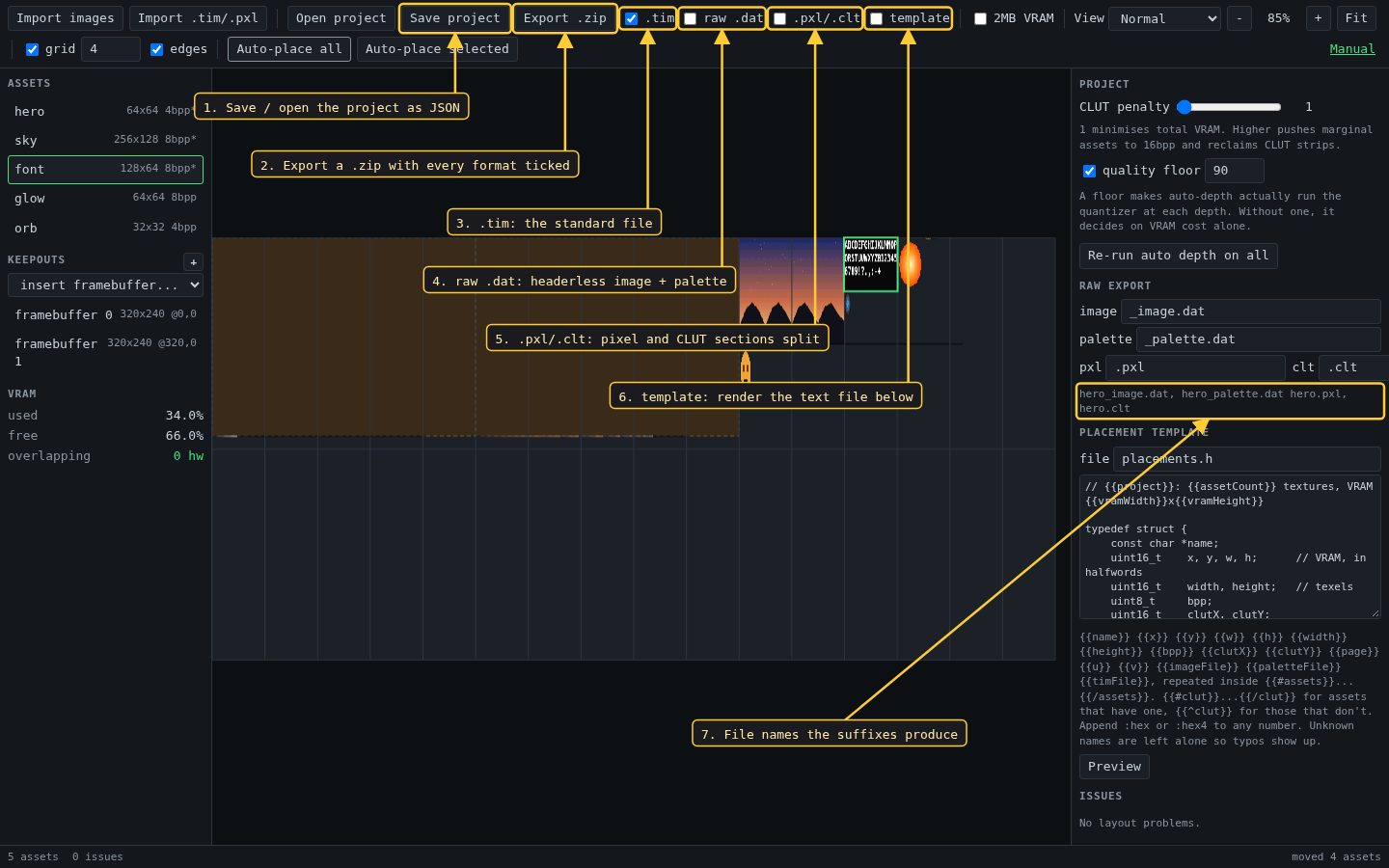Toggle the 2MB VRAM checkbox

pyautogui.click(x=980, y=18)
